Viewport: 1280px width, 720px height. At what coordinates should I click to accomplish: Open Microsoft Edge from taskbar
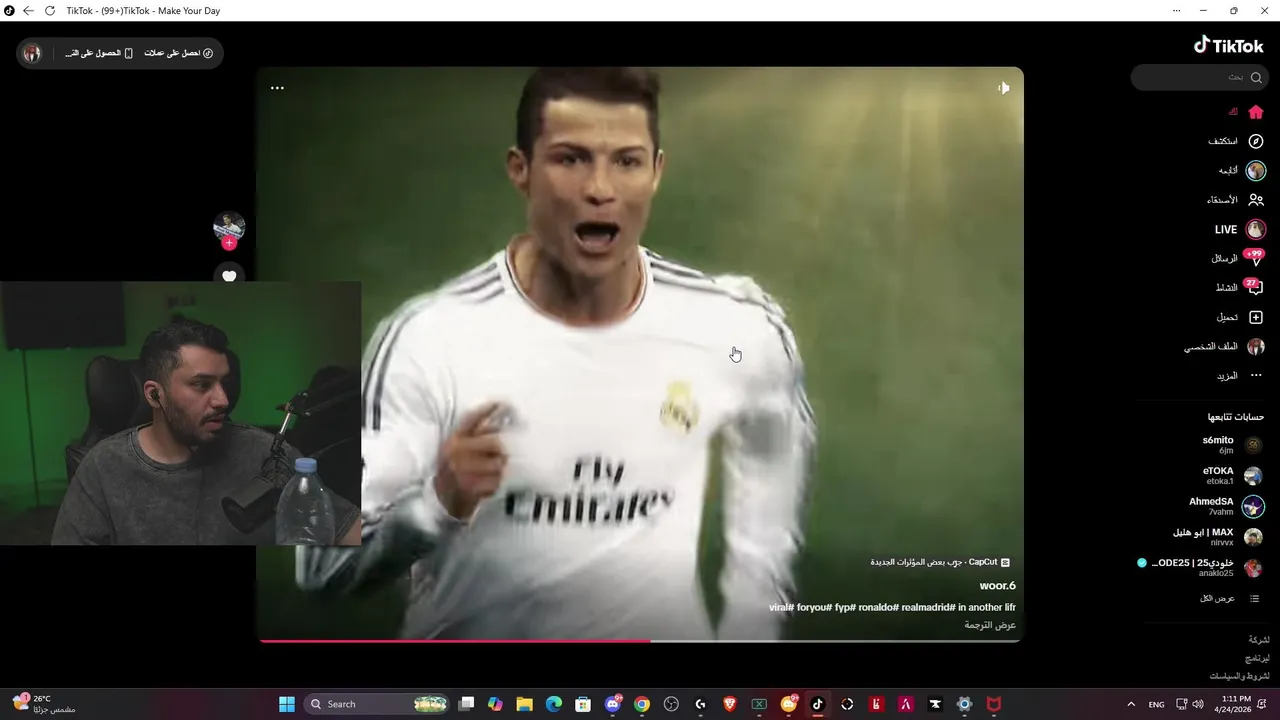pos(554,704)
